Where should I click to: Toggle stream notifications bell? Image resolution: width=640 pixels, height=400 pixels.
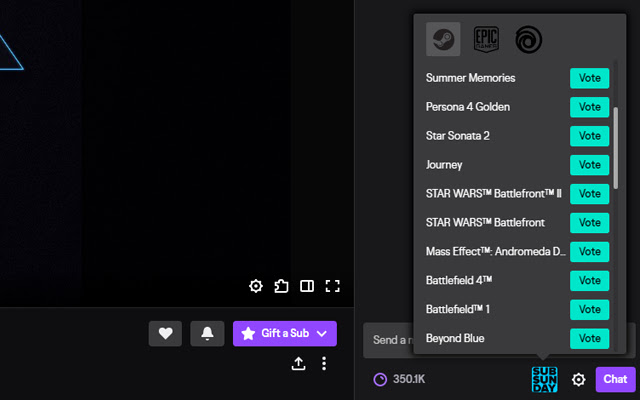[208, 333]
